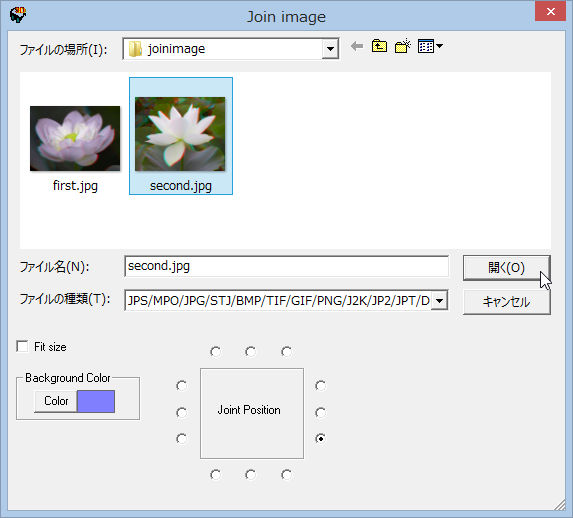The height and width of the screenshot is (518, 573).
Task: Open the view options dropdown arrow
Action: click(439, 46)
